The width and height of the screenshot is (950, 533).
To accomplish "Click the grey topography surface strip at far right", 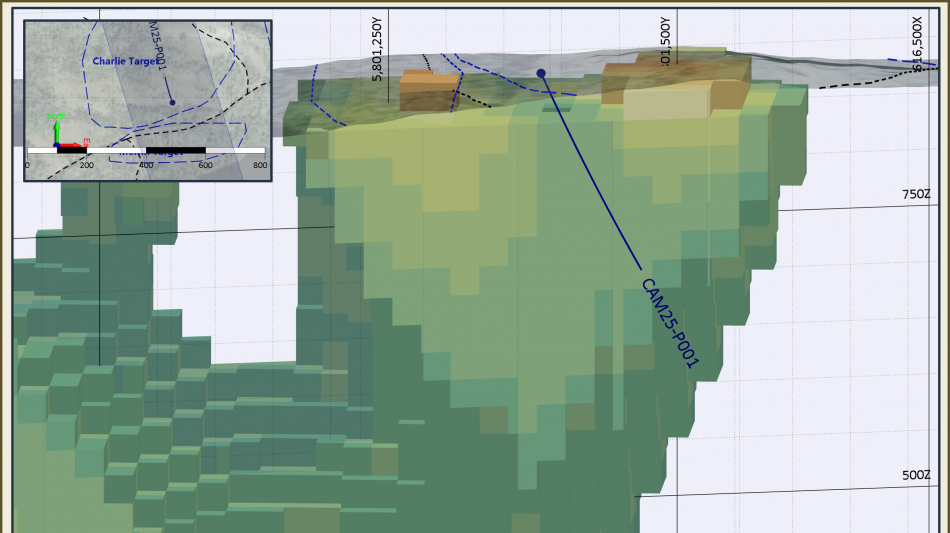I will tap(880, 73).
